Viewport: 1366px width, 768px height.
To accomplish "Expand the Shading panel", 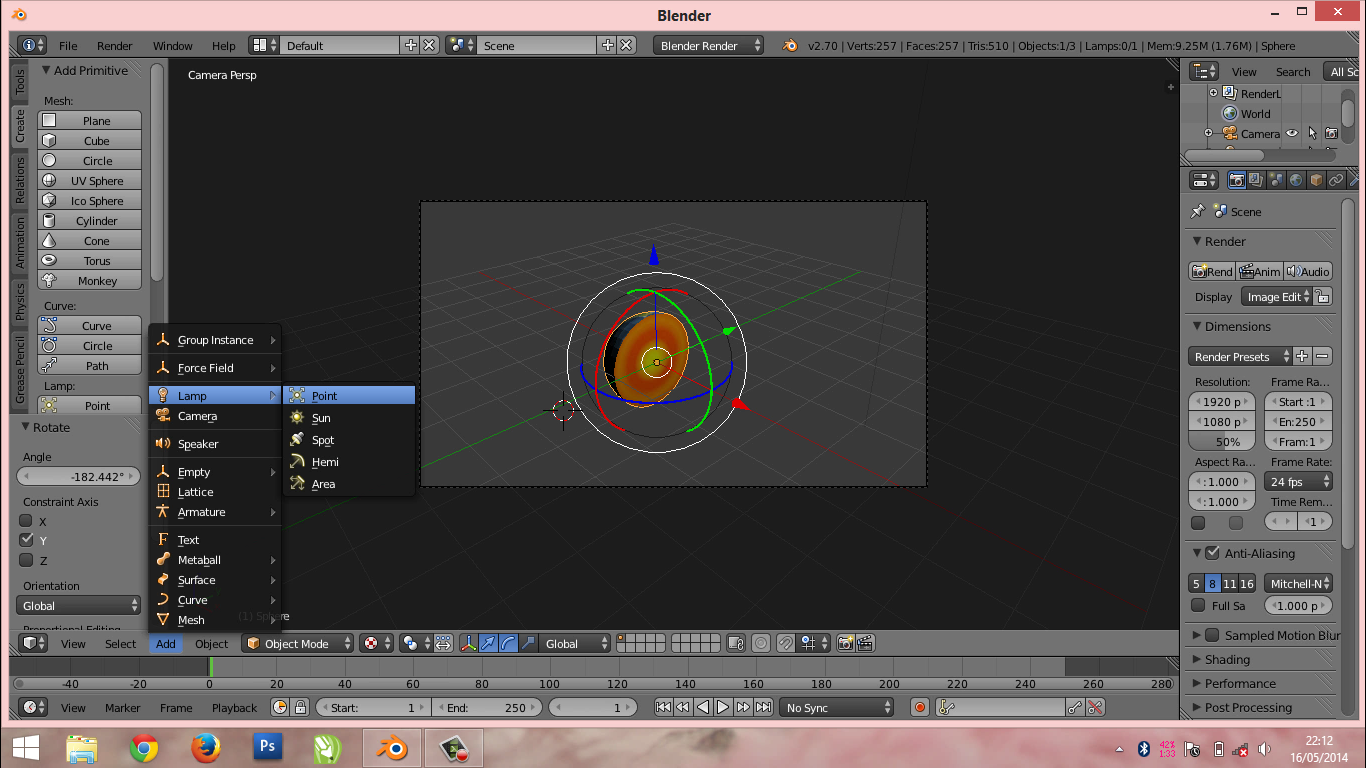I will 1227,660.
